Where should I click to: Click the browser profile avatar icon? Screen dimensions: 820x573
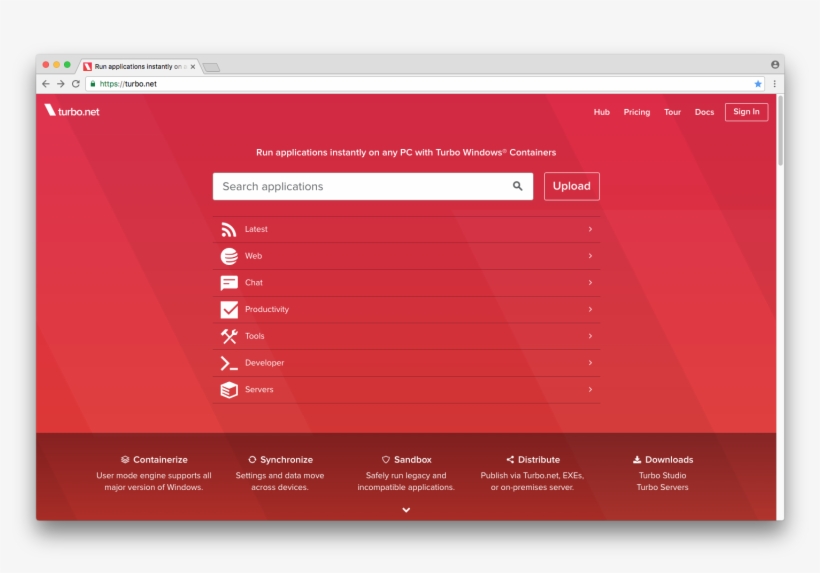tap(775, 64)
